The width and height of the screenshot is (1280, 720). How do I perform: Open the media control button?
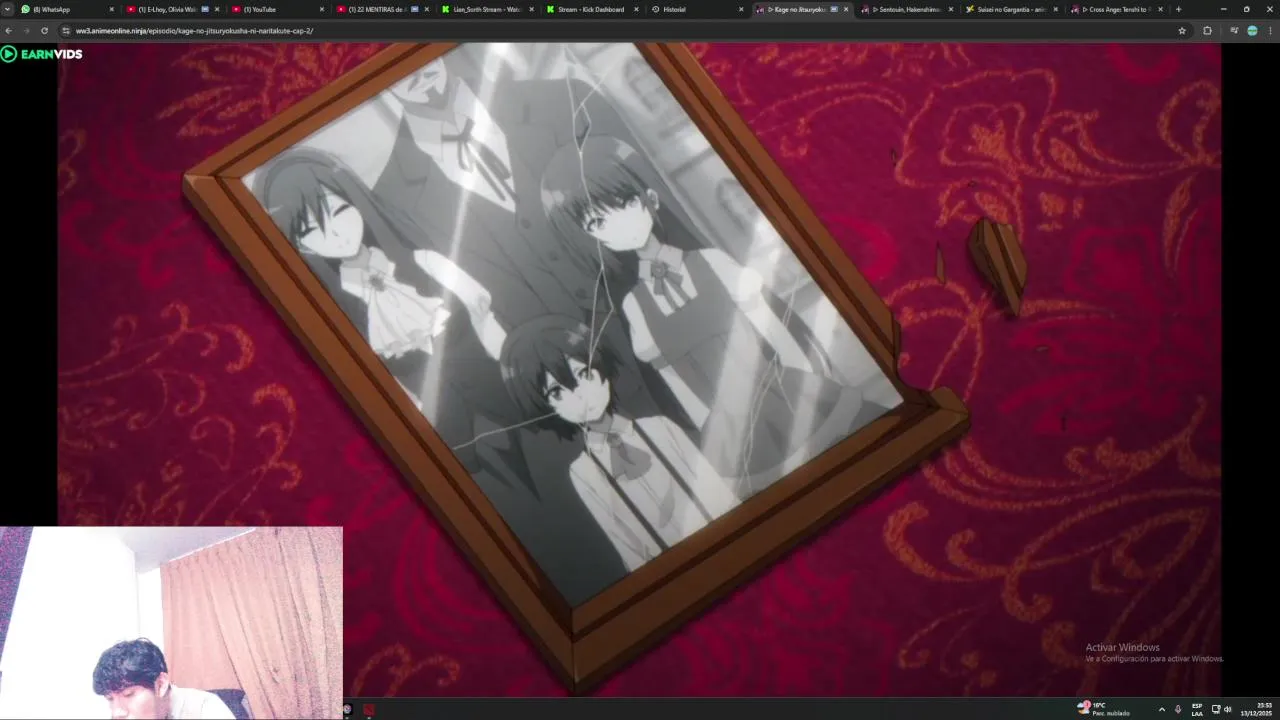pyautogui.click(x=1234, y=31)
